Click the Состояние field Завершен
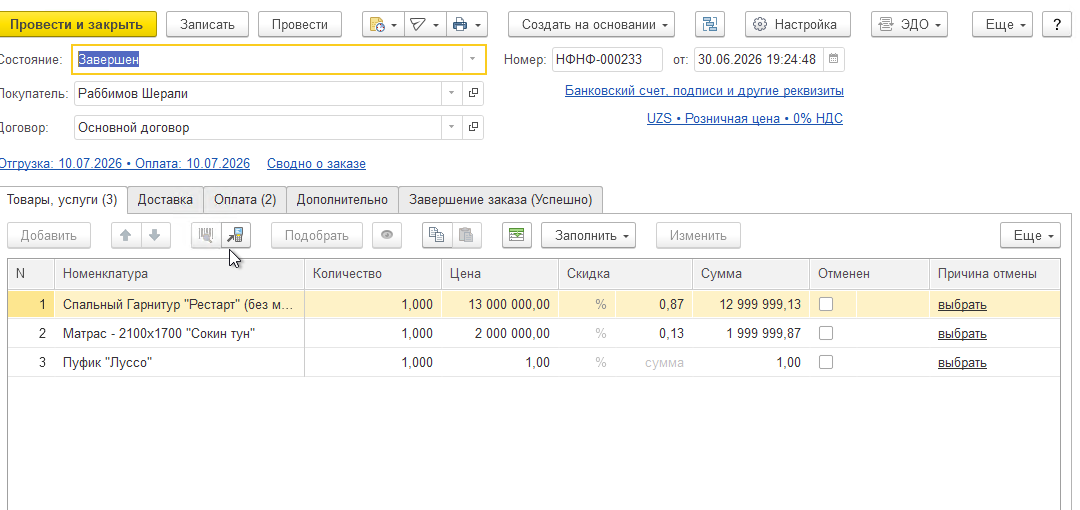Screen dimensions: 1080x510 click(x=268, y=59)
